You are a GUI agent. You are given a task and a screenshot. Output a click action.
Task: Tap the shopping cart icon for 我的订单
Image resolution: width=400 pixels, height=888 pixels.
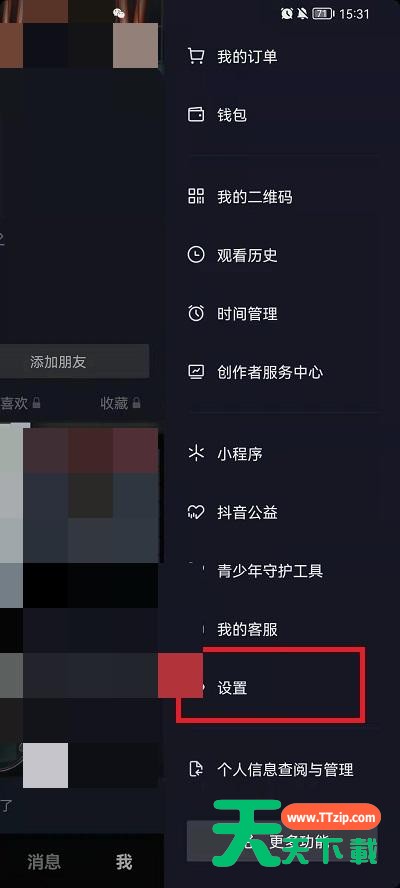(195, 56)
